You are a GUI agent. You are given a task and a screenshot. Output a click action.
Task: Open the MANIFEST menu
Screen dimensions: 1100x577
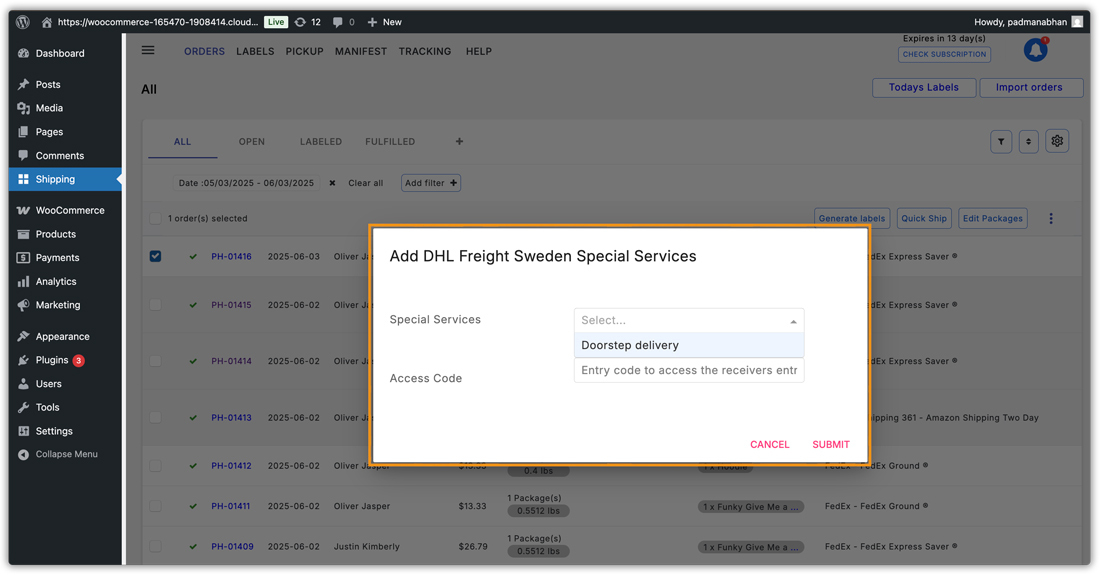pos(361,51)
